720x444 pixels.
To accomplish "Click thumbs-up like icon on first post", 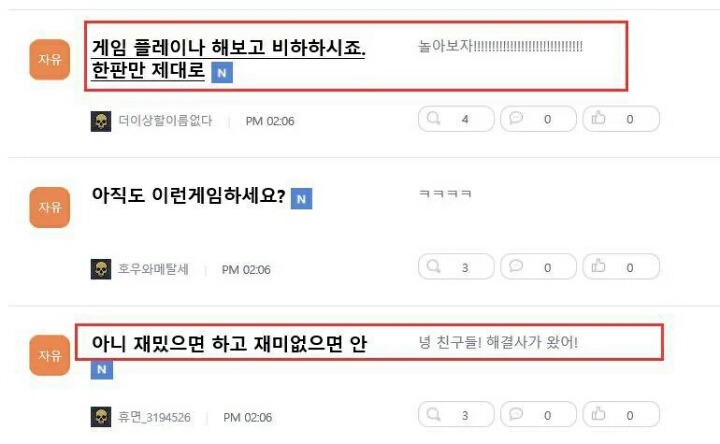I will pyautogui.click(x=598, y=118).
